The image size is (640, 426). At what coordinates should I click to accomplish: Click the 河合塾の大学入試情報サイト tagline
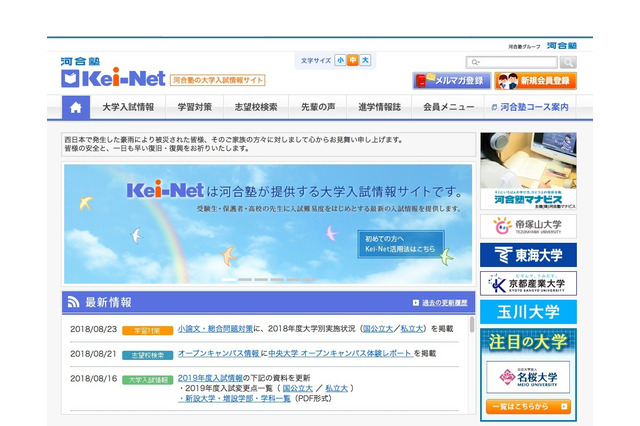point(218,80)
